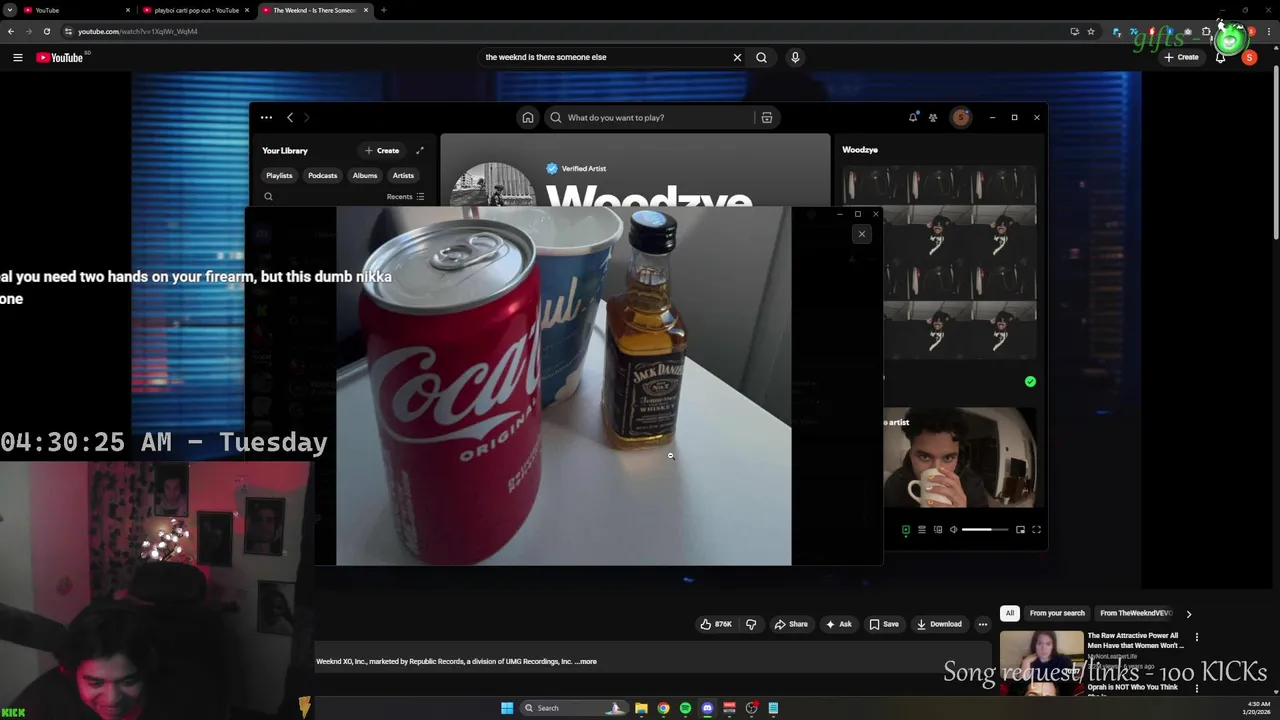Open the Spotify profile avatar menu

pyautogui.click(x=961, y=117)
